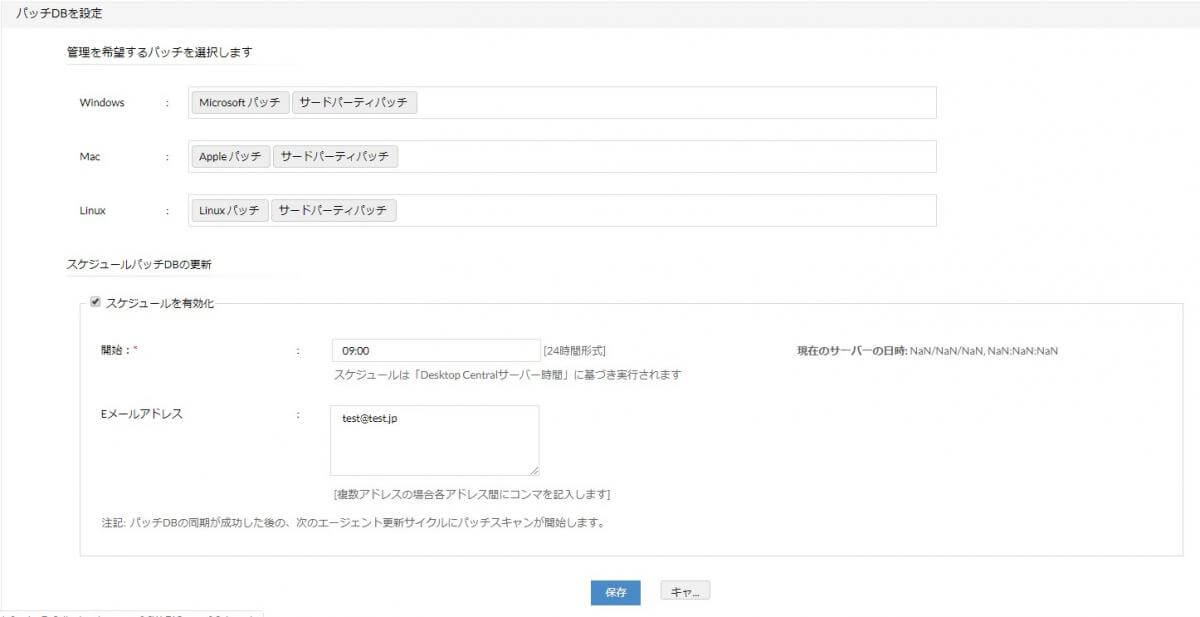
Task: Click the 現在のサーバーの日時 text
Action: click(x=927, y=351)
